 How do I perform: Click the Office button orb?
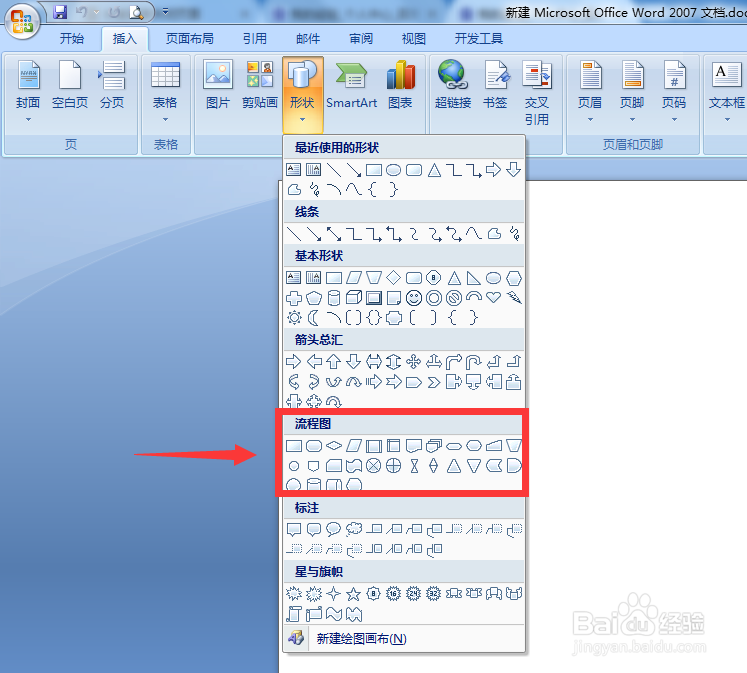click(22, 21)
